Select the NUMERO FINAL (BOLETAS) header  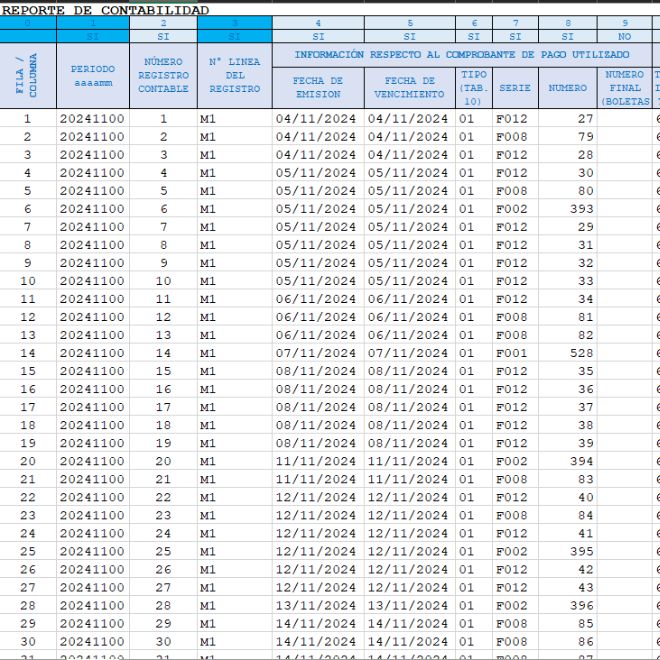(625, 87)
